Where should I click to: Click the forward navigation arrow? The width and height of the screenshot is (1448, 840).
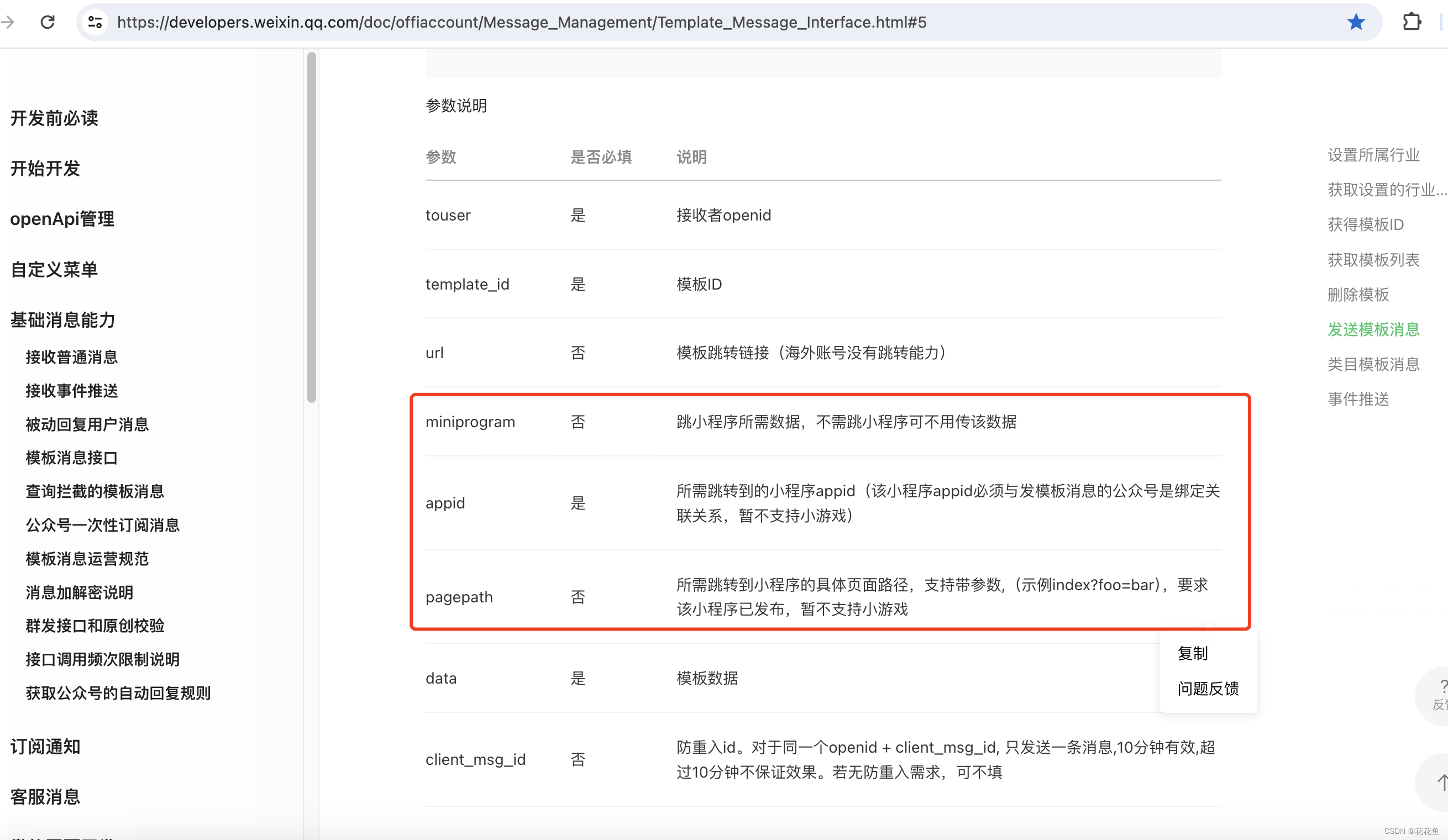[x=8, y=22]
